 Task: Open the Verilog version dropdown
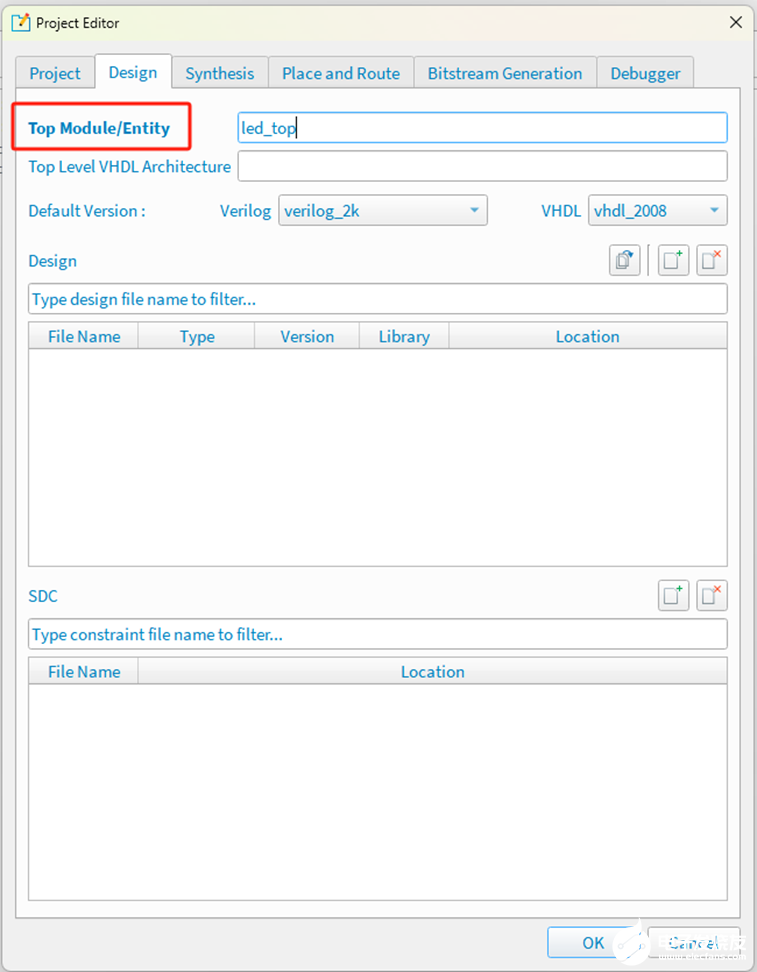(382, 211)
